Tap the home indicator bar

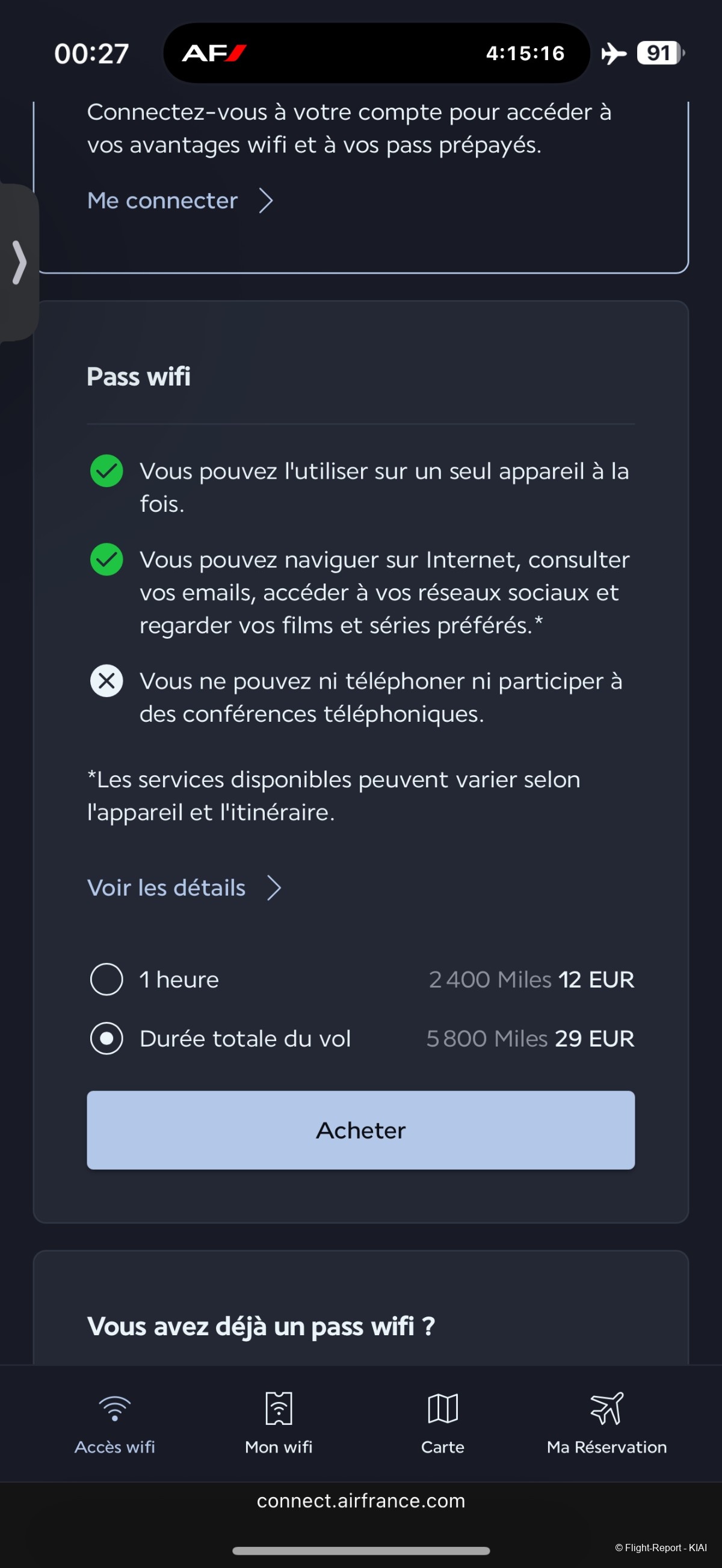(x=361, y=1551)
